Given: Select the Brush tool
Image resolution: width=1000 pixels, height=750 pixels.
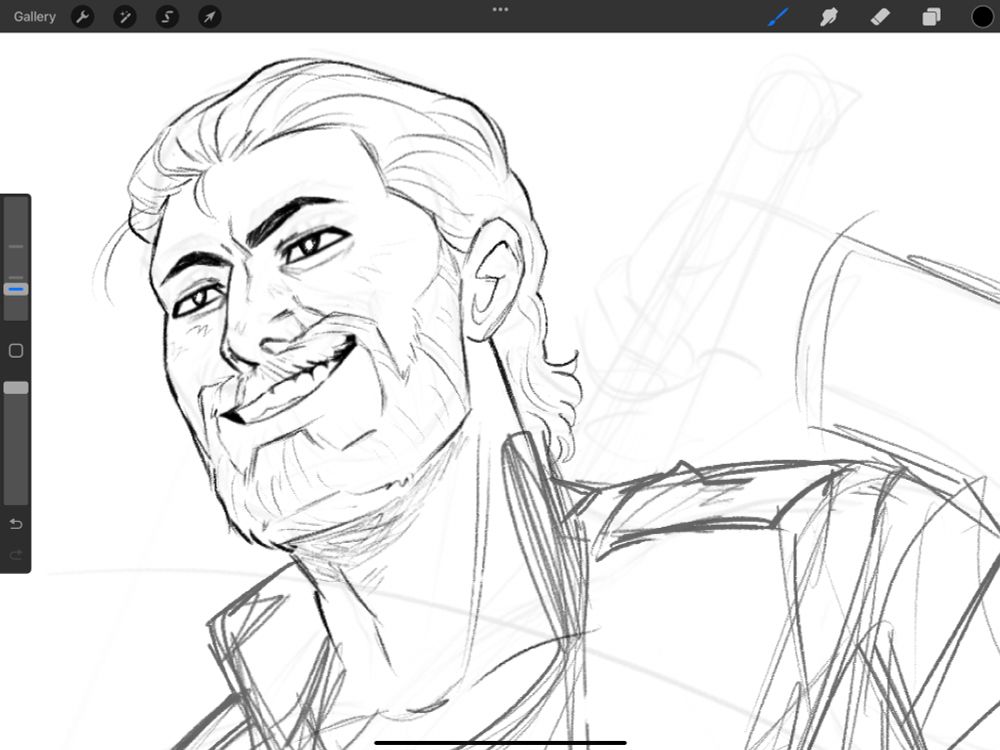Looking at the screenshot, I should 778,17.
